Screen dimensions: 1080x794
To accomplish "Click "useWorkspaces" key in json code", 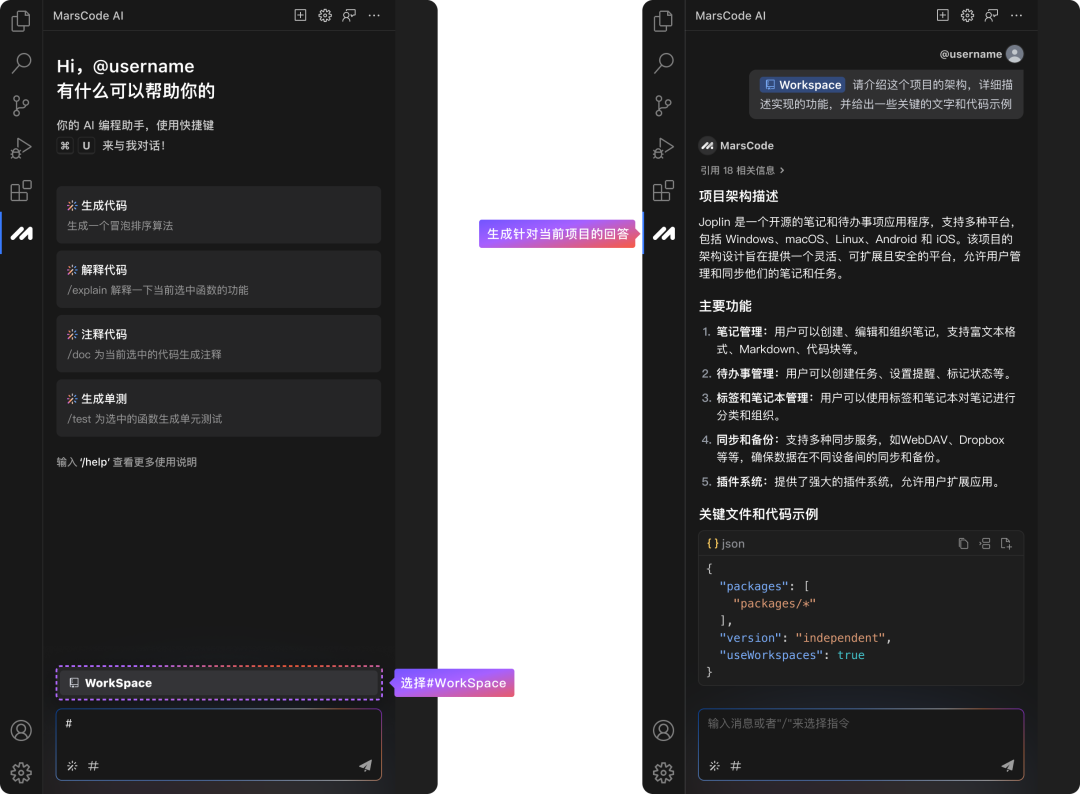I will tap(771, 655).
